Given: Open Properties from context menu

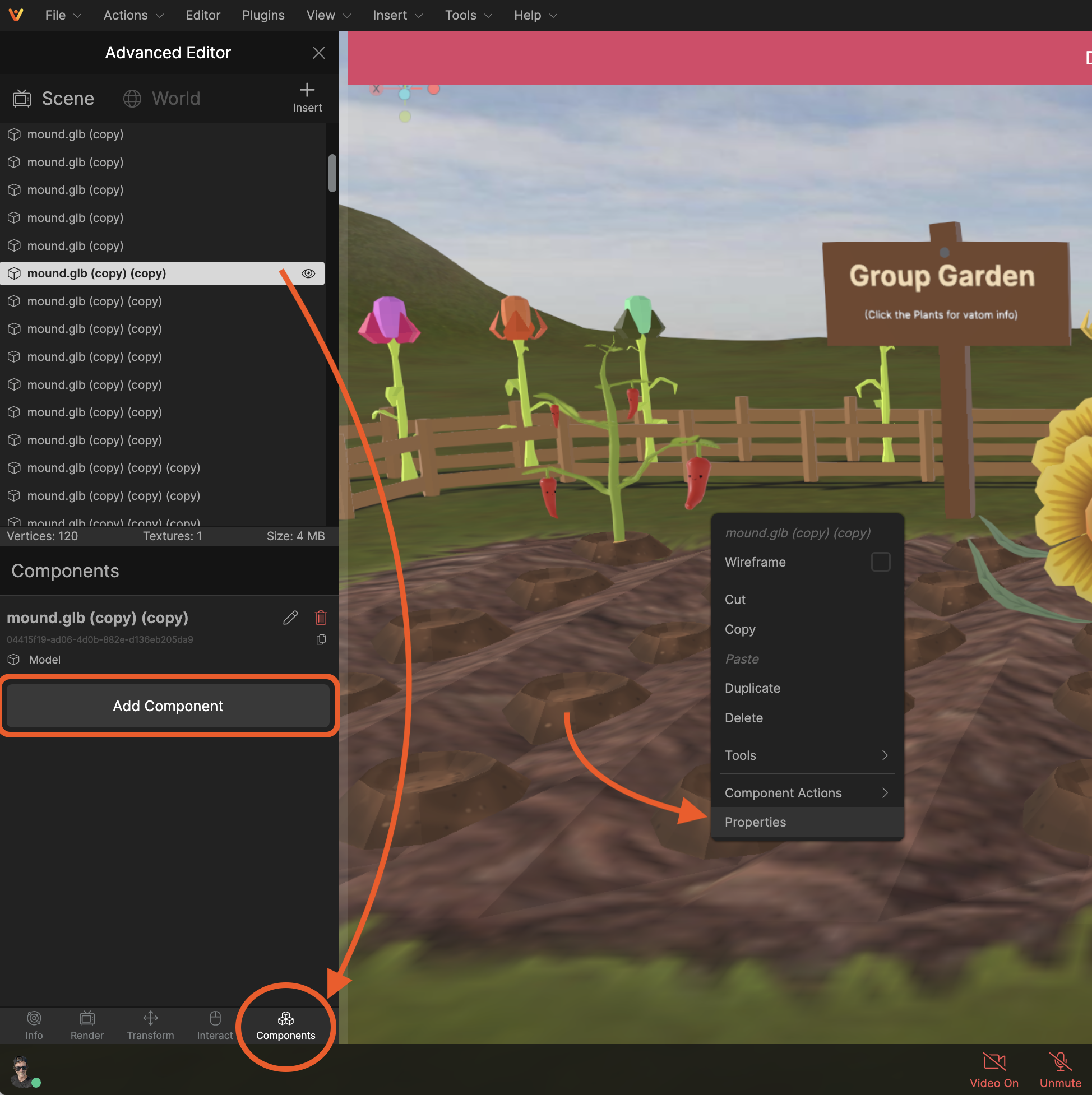Looking at the screenshot, I should 807,822.
